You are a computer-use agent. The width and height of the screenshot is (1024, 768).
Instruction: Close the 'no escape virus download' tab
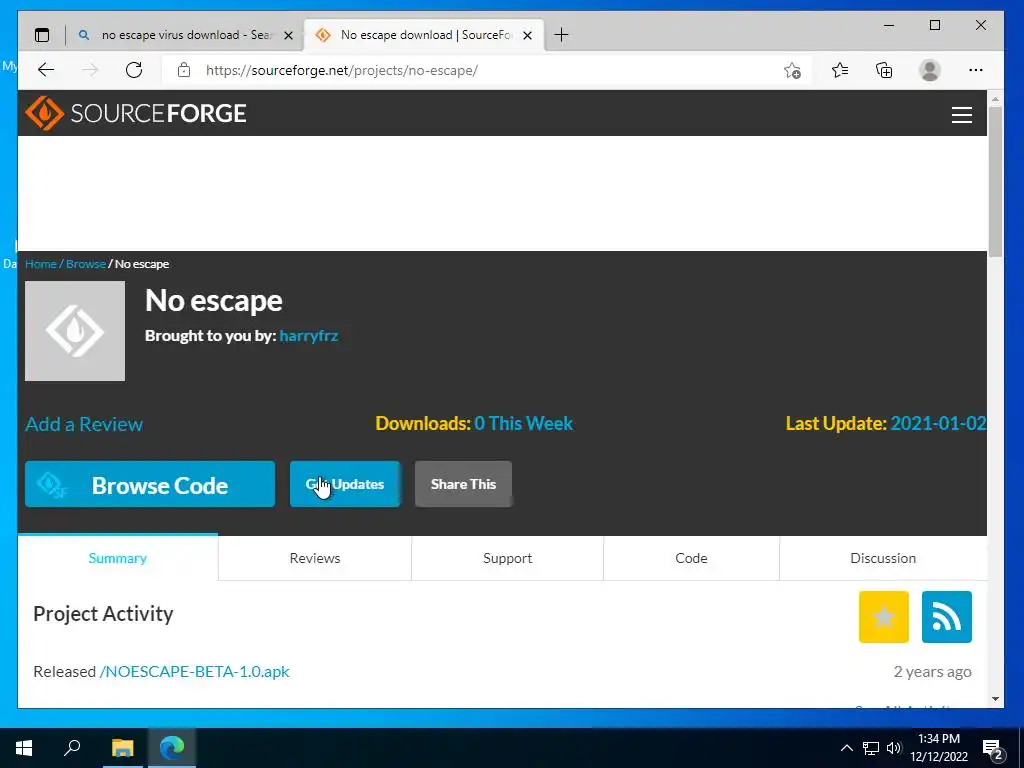pos(288,35)
